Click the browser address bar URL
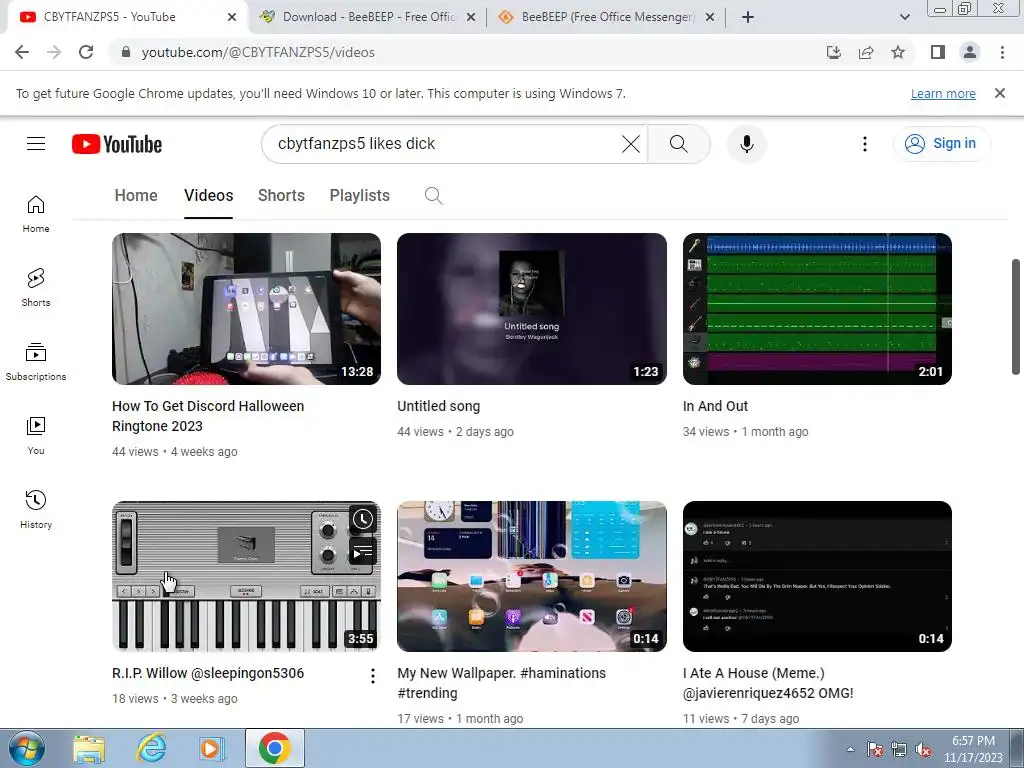 point(258,52)
